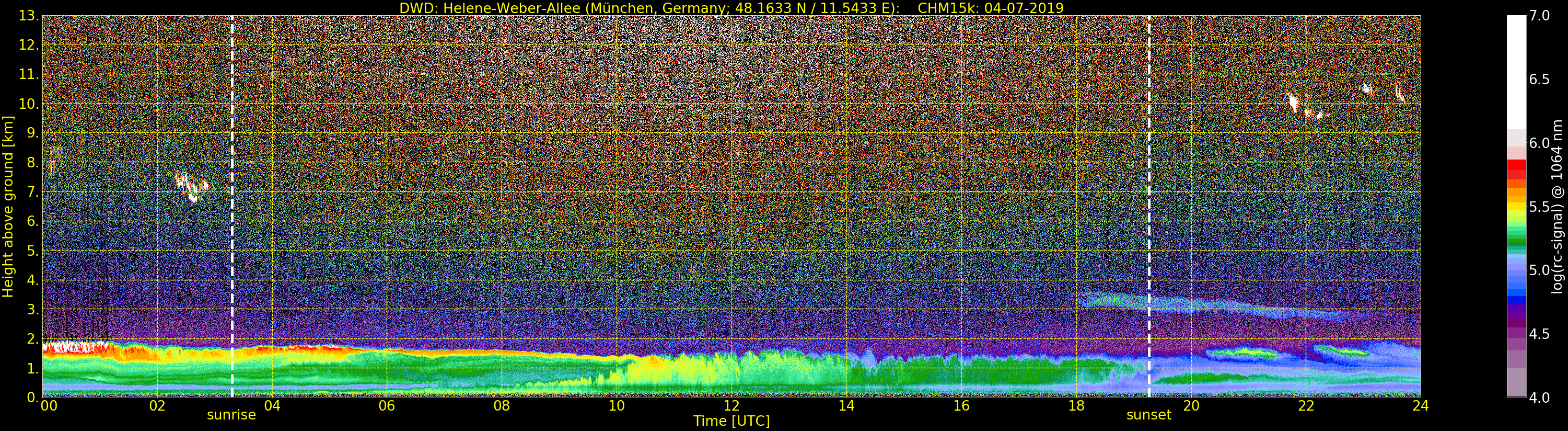Click the colorbar value '5.5'
Viewport: 1568px width, 431px height.
tap(1539, 207)
